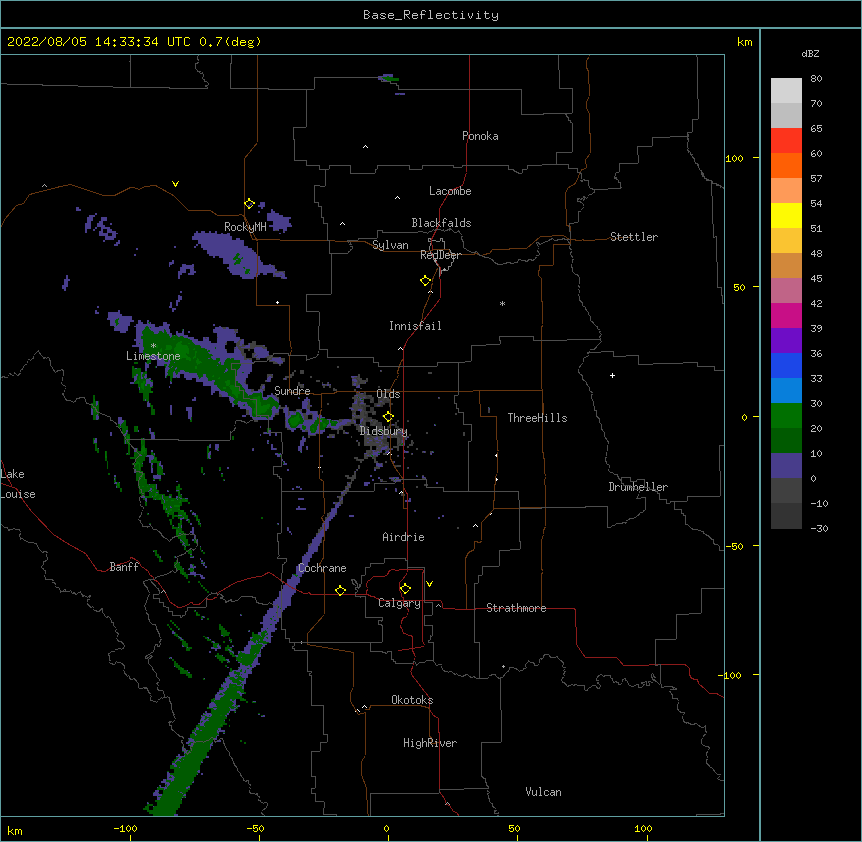
Task: Click the Drumheller town label
Action: pyautogui.click(x=638, y=487)
